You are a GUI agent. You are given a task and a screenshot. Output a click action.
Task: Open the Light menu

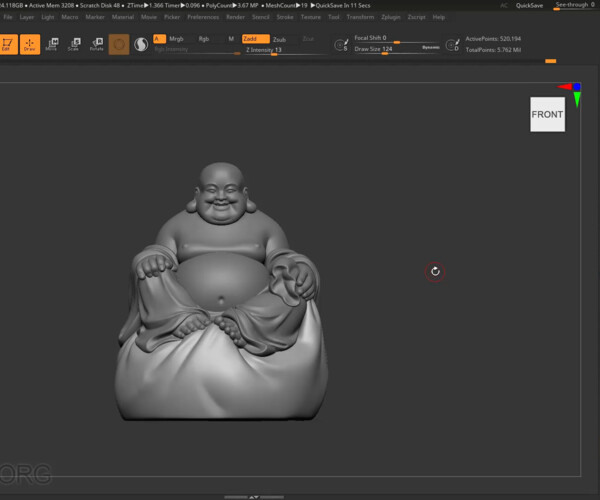tap(48, 17)
